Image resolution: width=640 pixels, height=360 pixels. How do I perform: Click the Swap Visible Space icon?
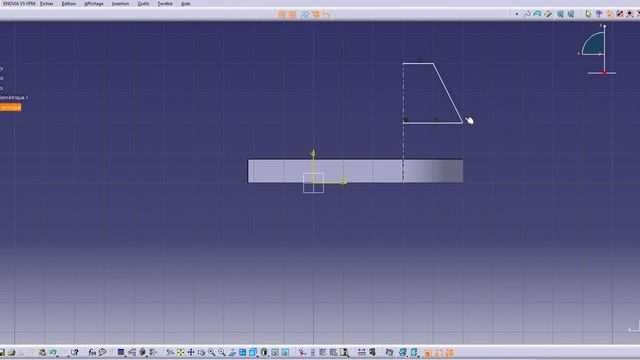pos(285,352)
